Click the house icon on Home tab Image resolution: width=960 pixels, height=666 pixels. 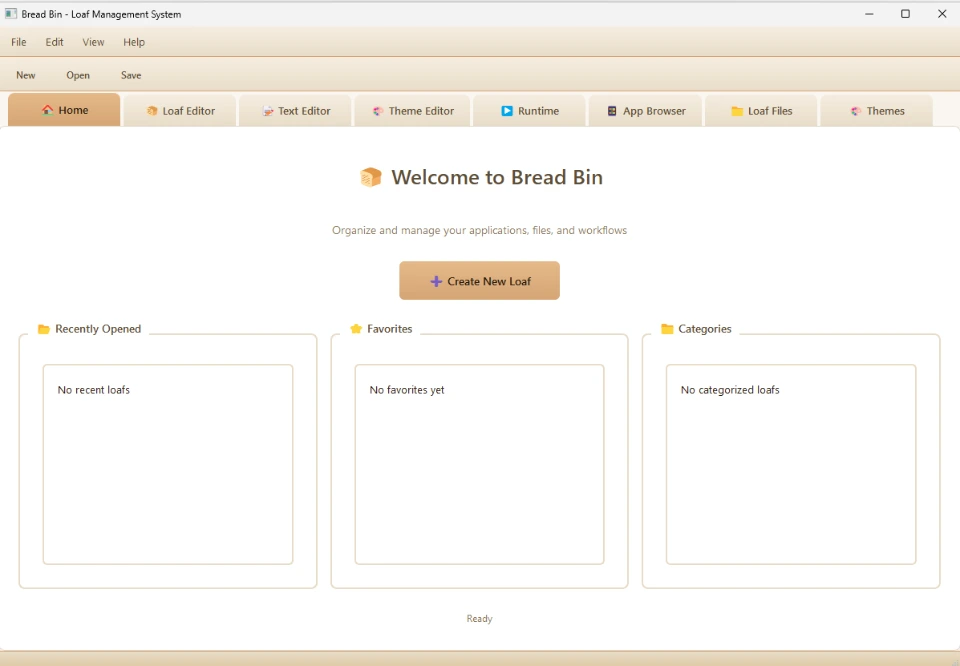pyautogui.click(x=47, y=110)
